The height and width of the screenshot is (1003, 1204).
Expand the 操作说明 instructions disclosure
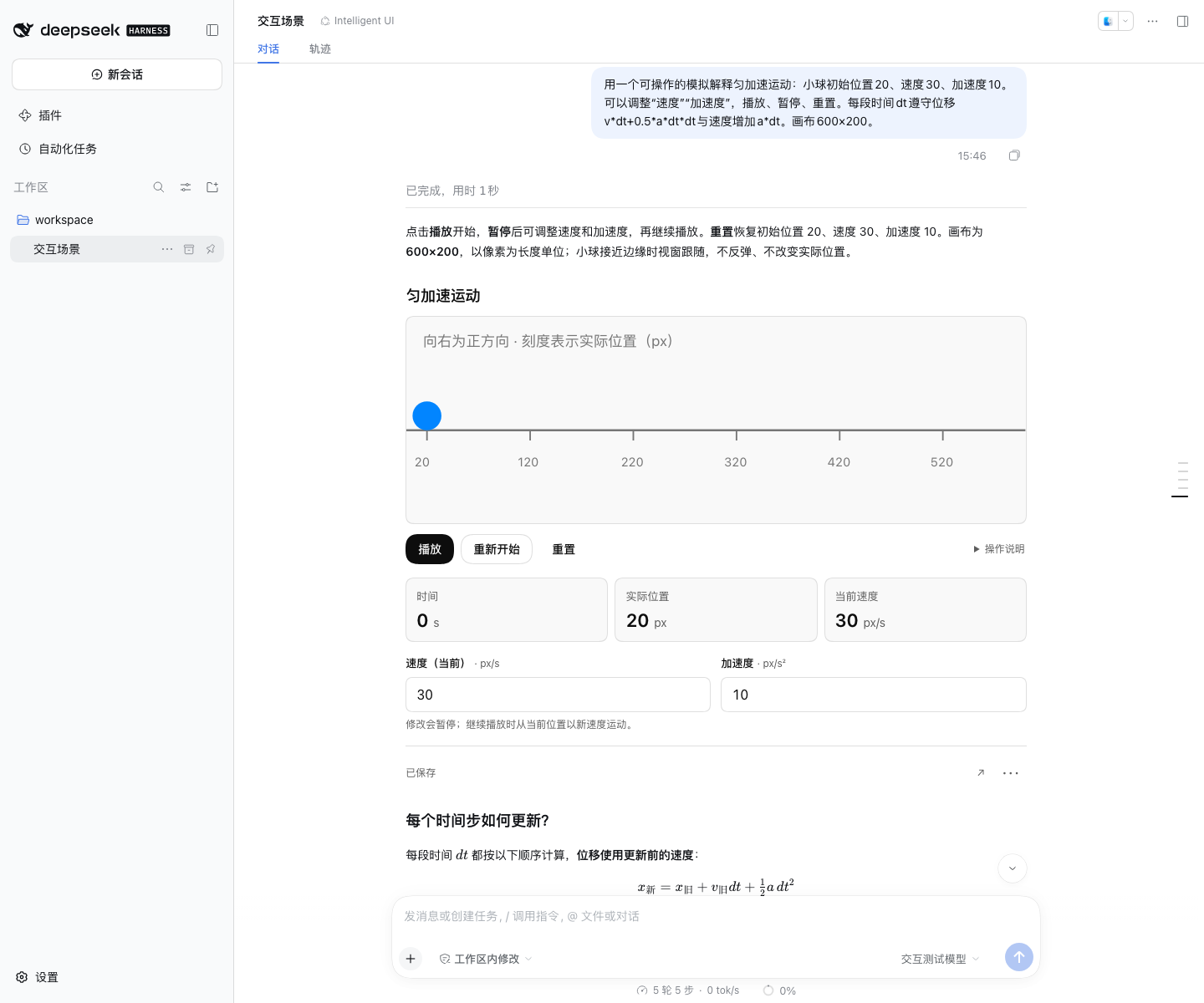click(x=998, y=549)
